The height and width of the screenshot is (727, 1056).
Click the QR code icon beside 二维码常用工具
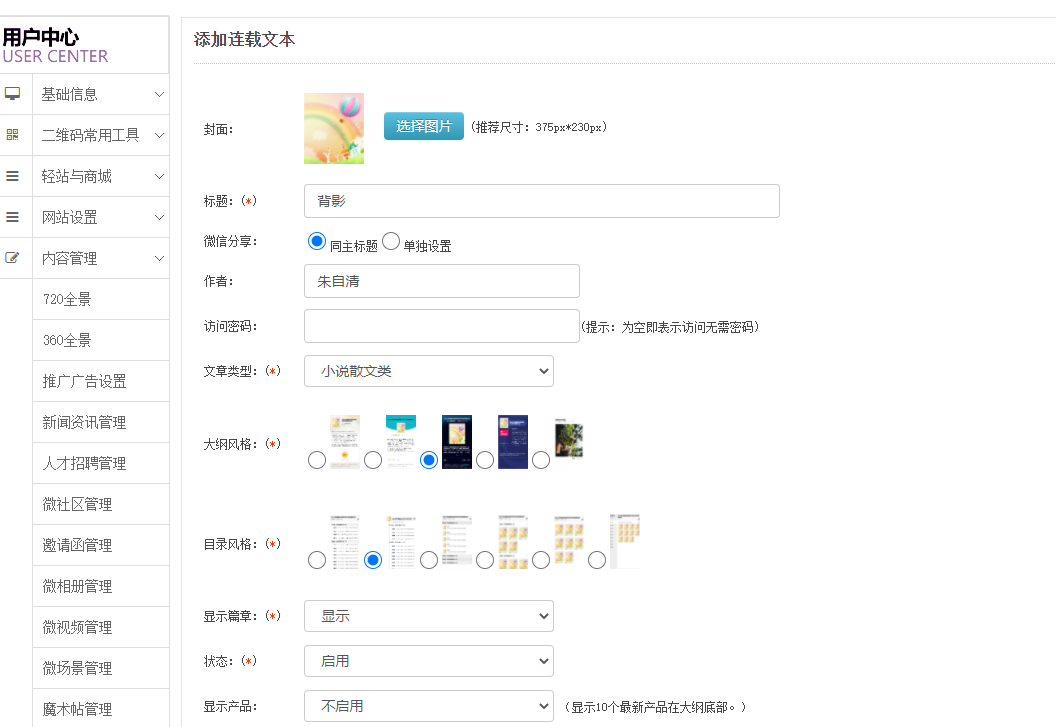point(13,135)
